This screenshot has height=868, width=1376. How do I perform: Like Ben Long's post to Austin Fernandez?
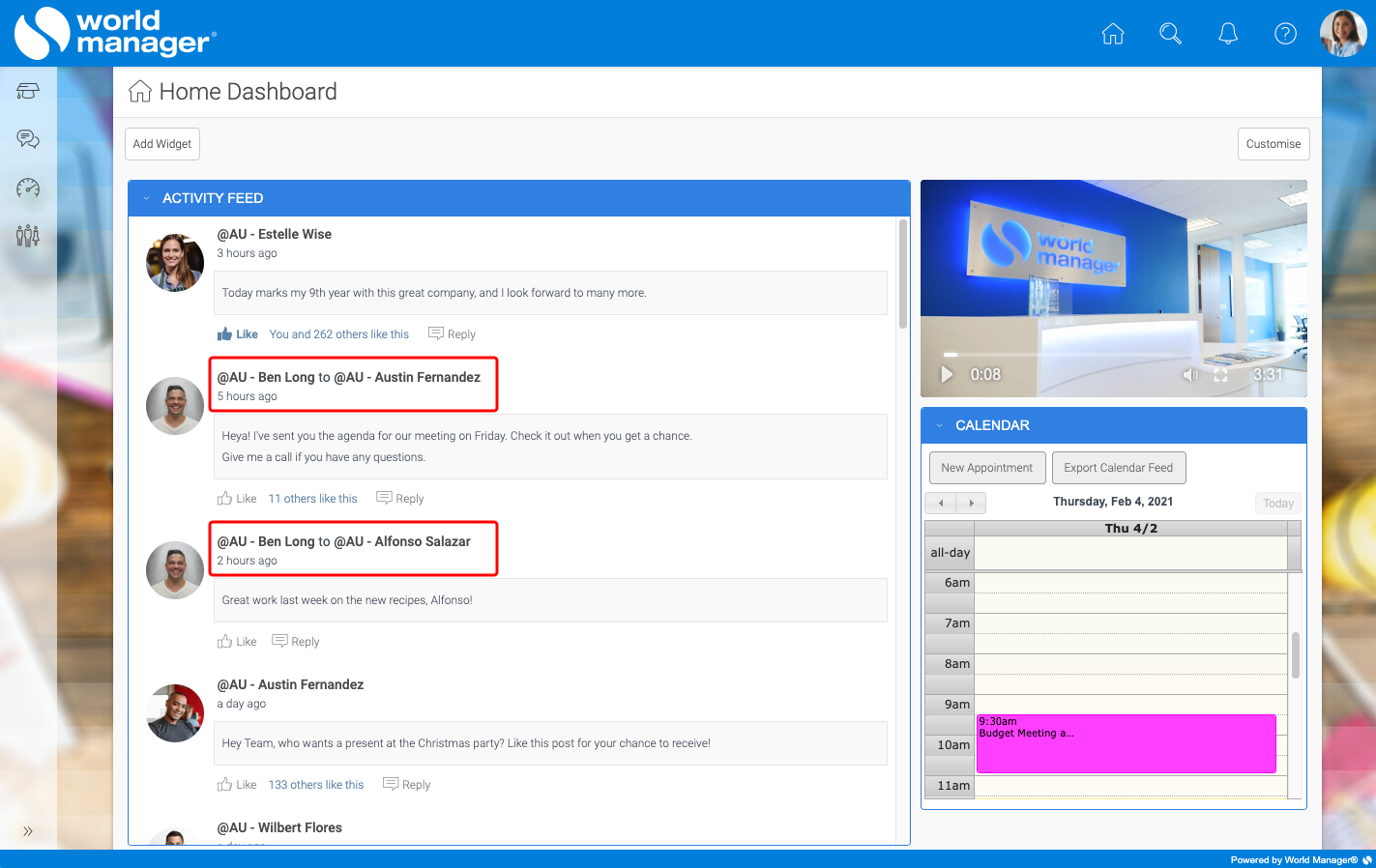(237, 499)
